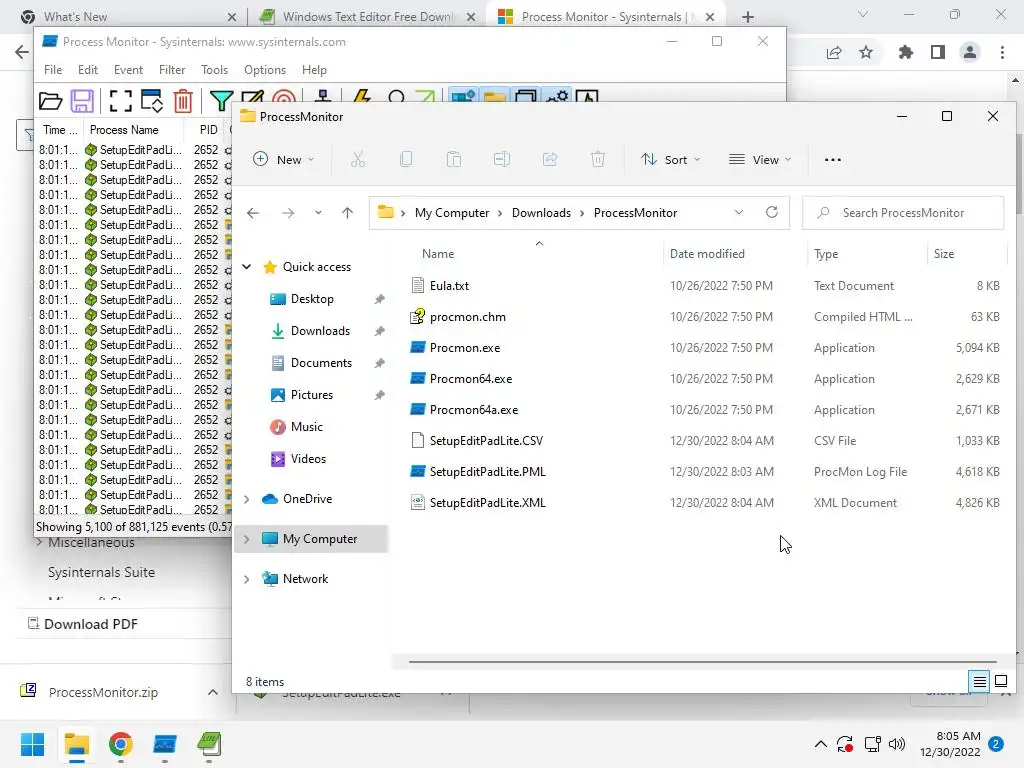Click the Delete trash icon in File Explorer
1024x768 pixels.
(598, 159)
